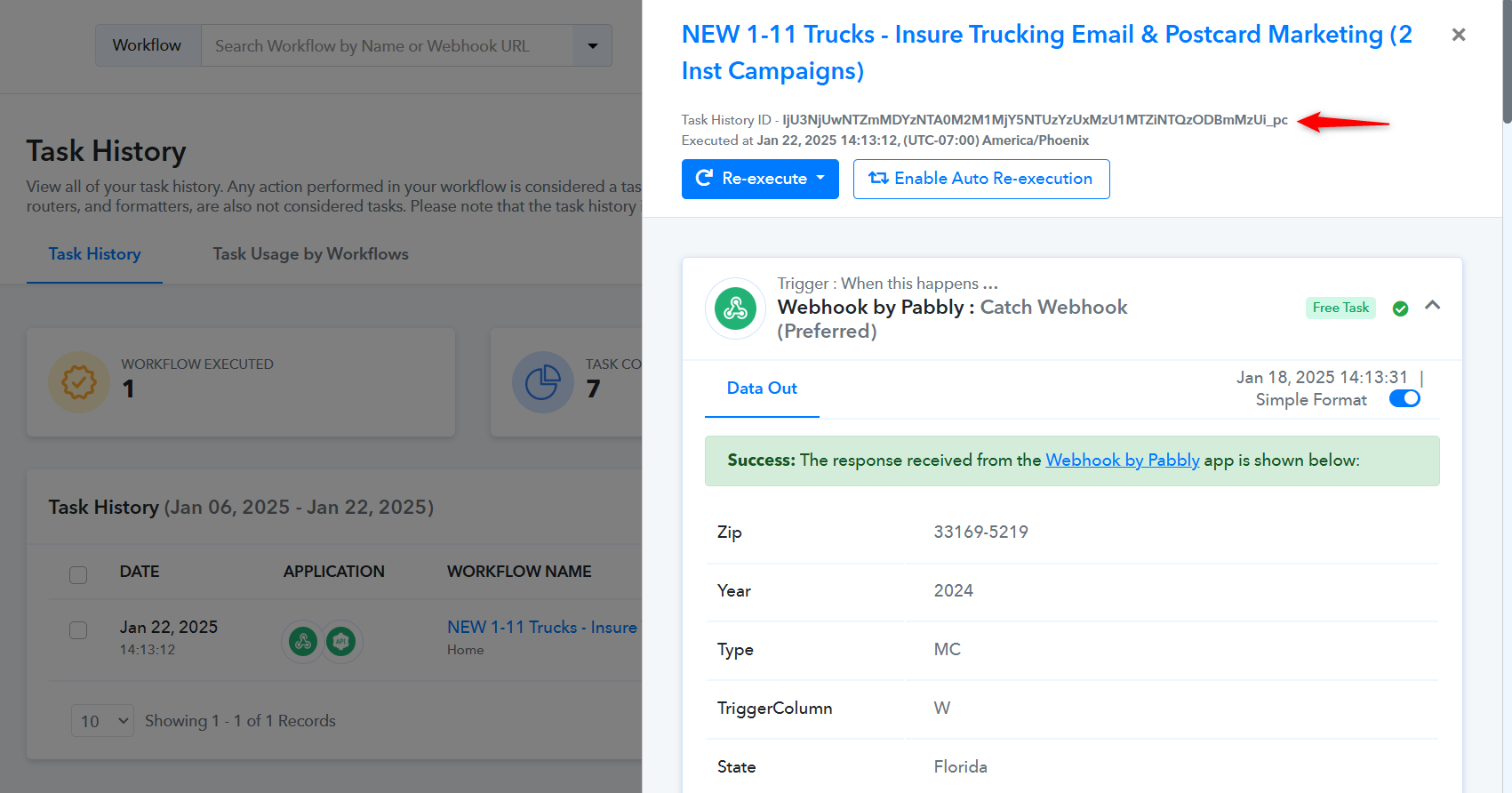The width and height of the screenshot is (1512, 793).
Task: Open the Re-execute dropdown
Action: pos(760,179)
